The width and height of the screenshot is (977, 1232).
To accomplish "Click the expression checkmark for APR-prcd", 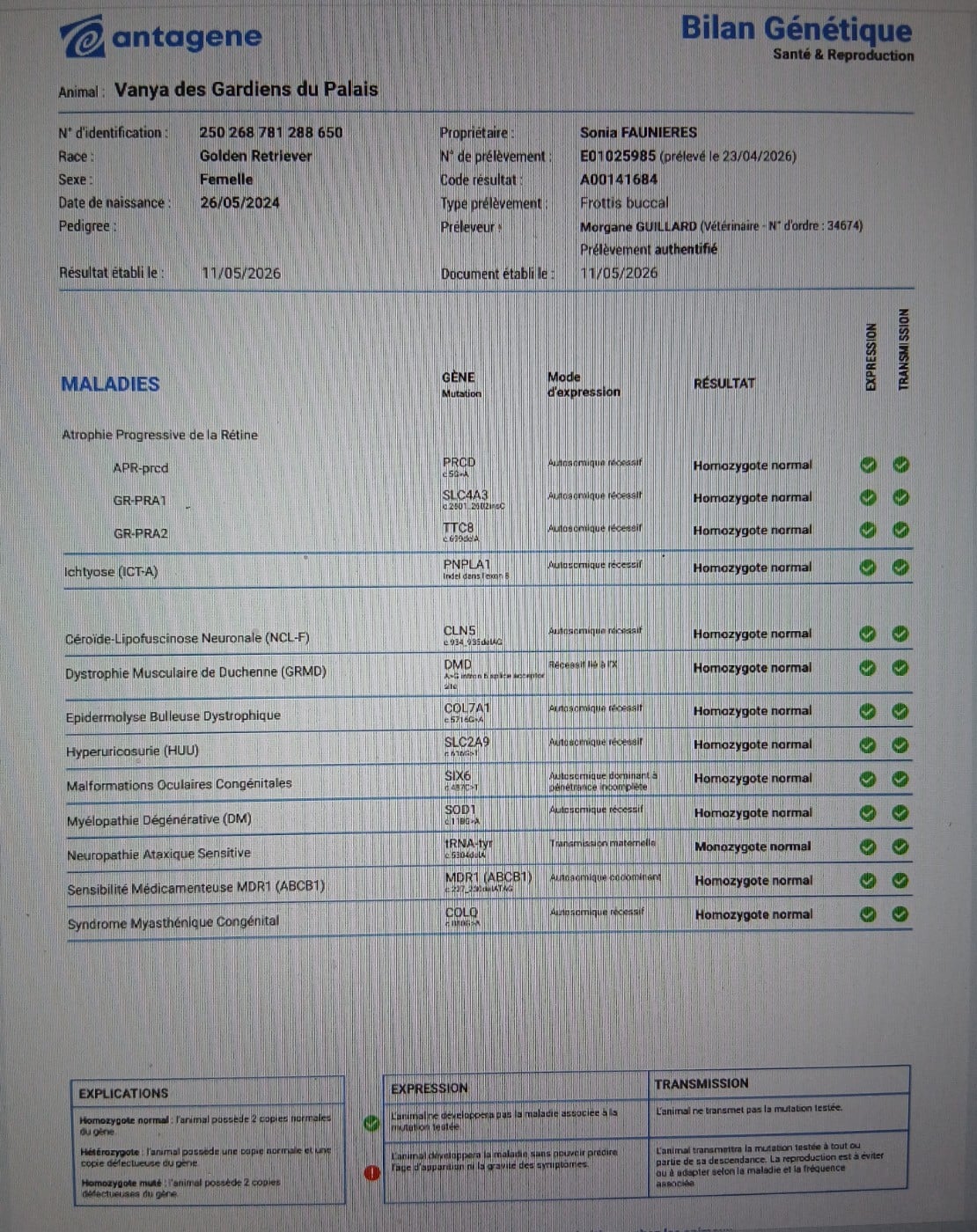I will click(x=868, y=465).
